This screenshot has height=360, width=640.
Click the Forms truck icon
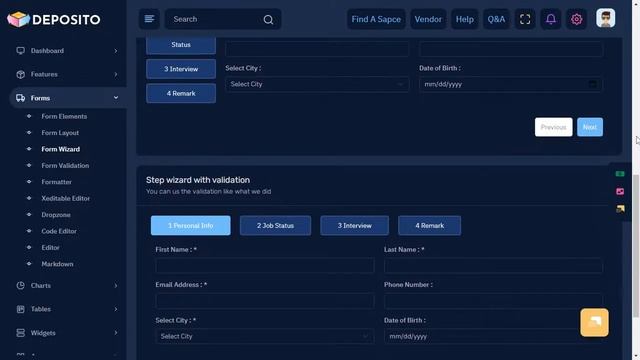tap(20, 98)
